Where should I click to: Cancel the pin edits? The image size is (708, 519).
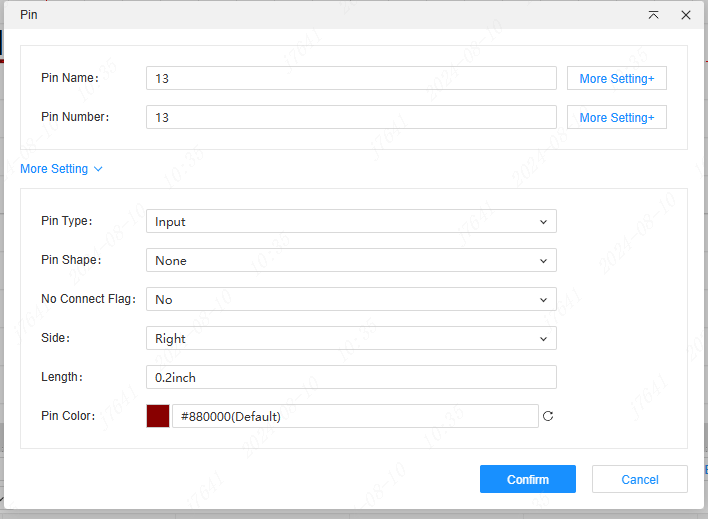pos(639,479)
